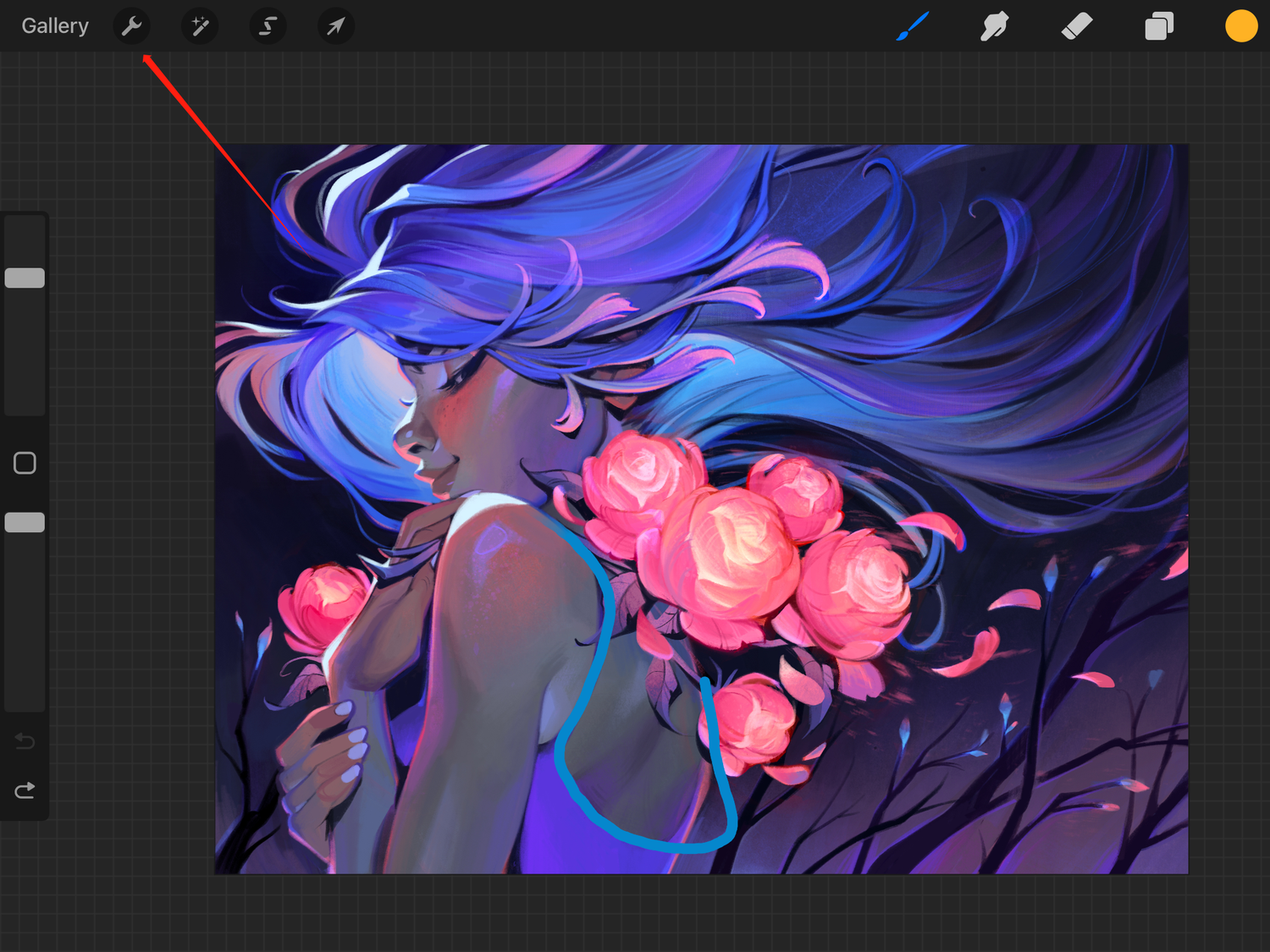The image size is (1270, 952).
Task: Switch to the Smudge tool
Action: (x=994, y=25)
